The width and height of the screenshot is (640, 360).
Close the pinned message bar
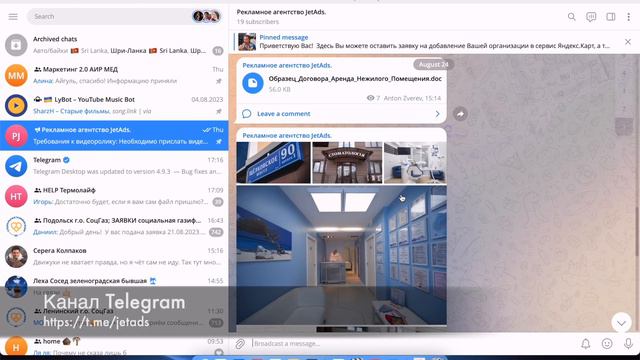coord(628,42)
